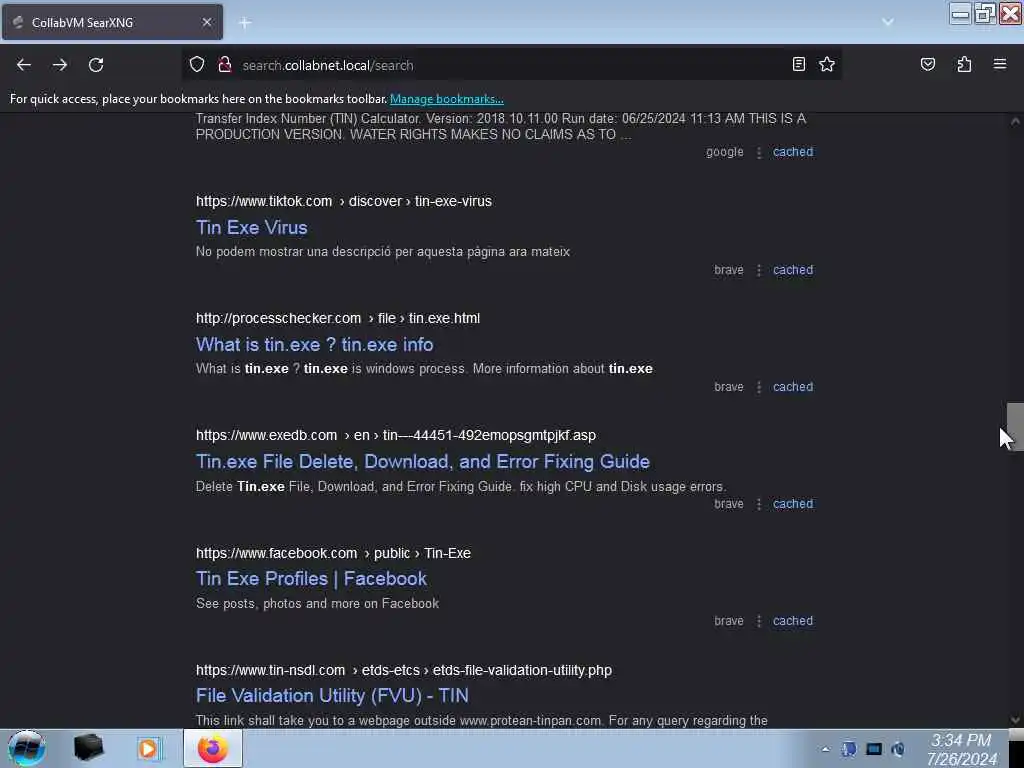Viewport: 1024px width, 768px height.
Task: Close the CollabVM SearXNG tab
Action: click(x=206, y=22)
